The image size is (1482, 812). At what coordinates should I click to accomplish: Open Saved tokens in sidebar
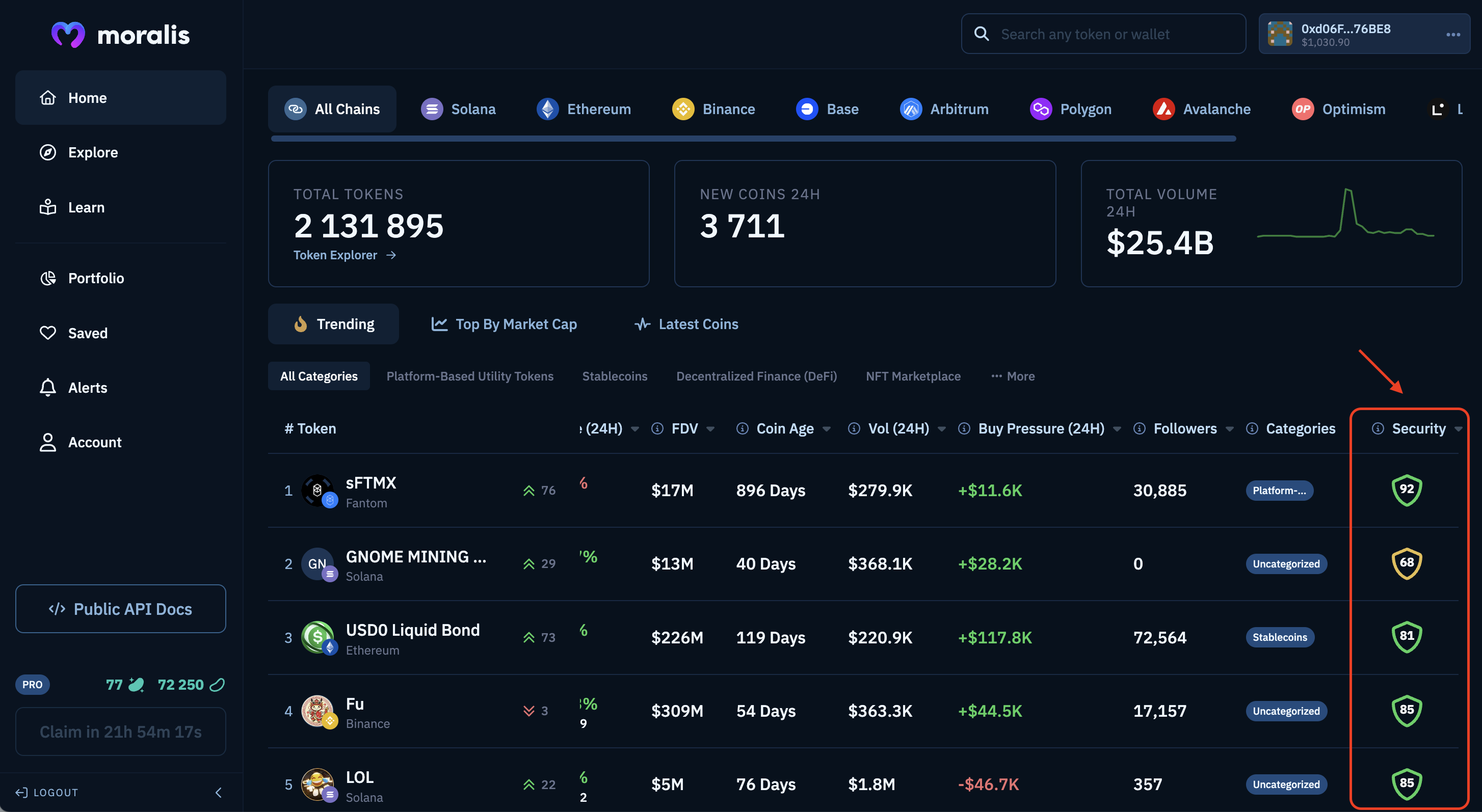(120, 333)
